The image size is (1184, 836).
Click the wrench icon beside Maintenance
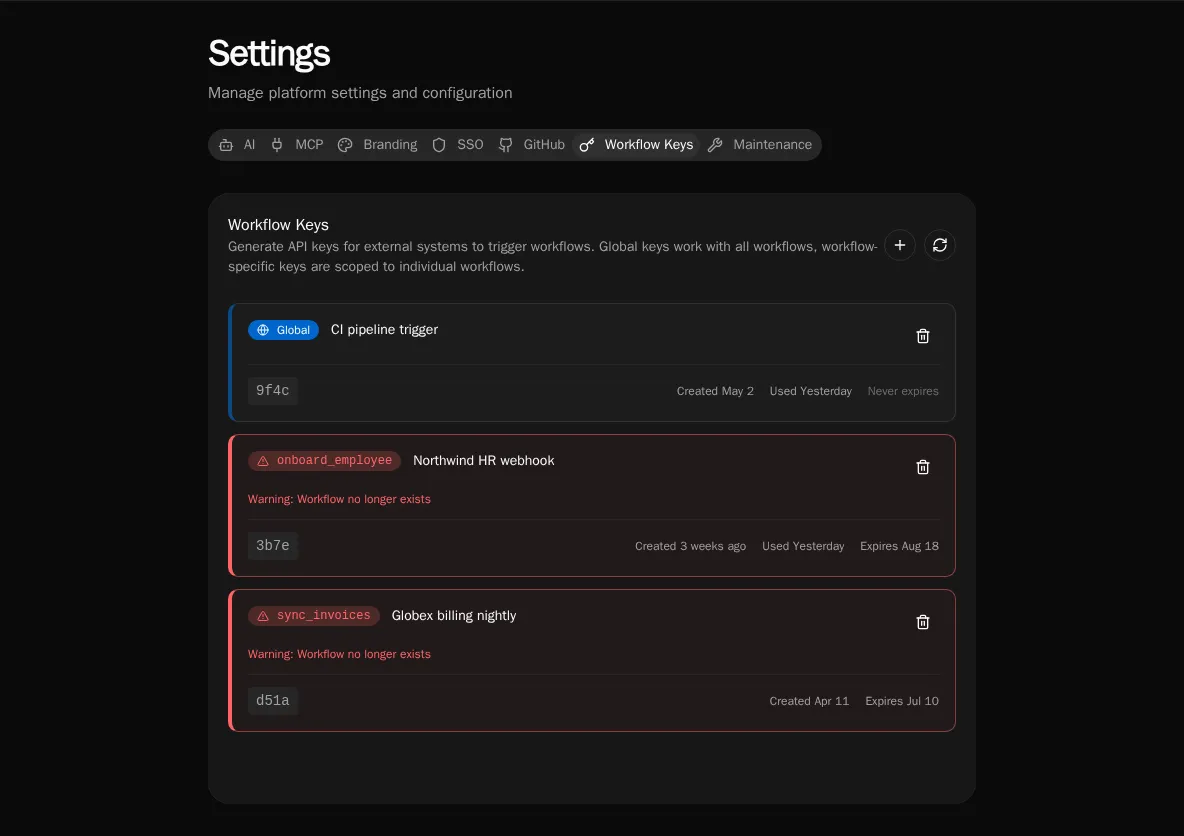tap(715, 145)
